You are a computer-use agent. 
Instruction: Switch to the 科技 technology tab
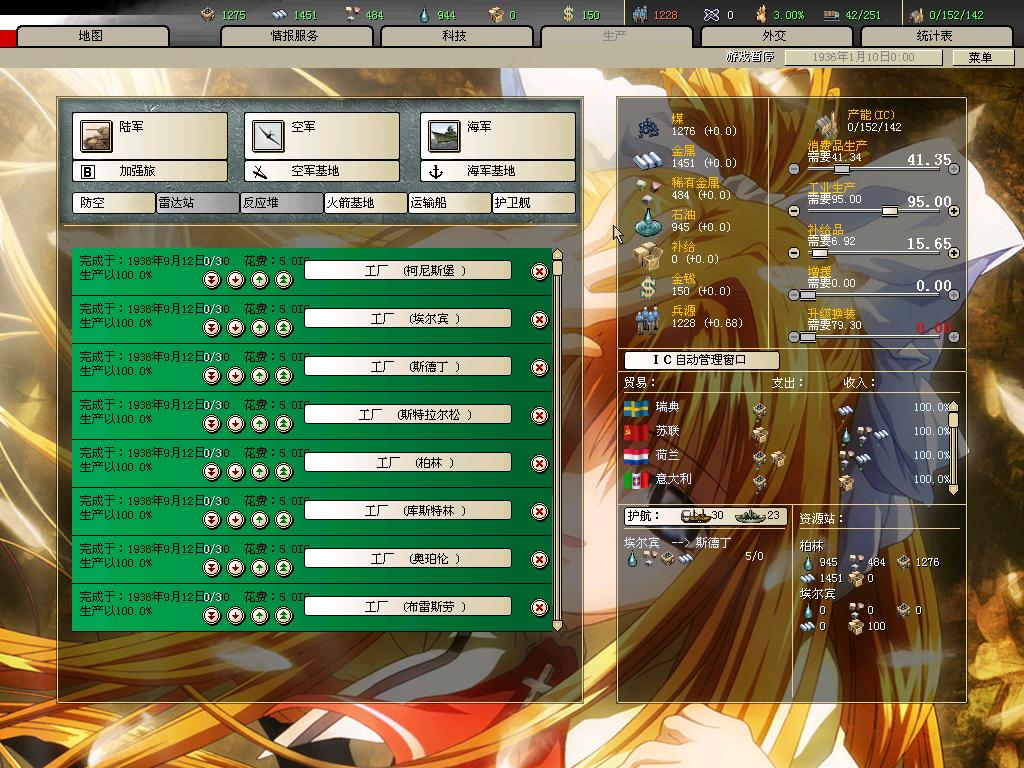(454, 36)
